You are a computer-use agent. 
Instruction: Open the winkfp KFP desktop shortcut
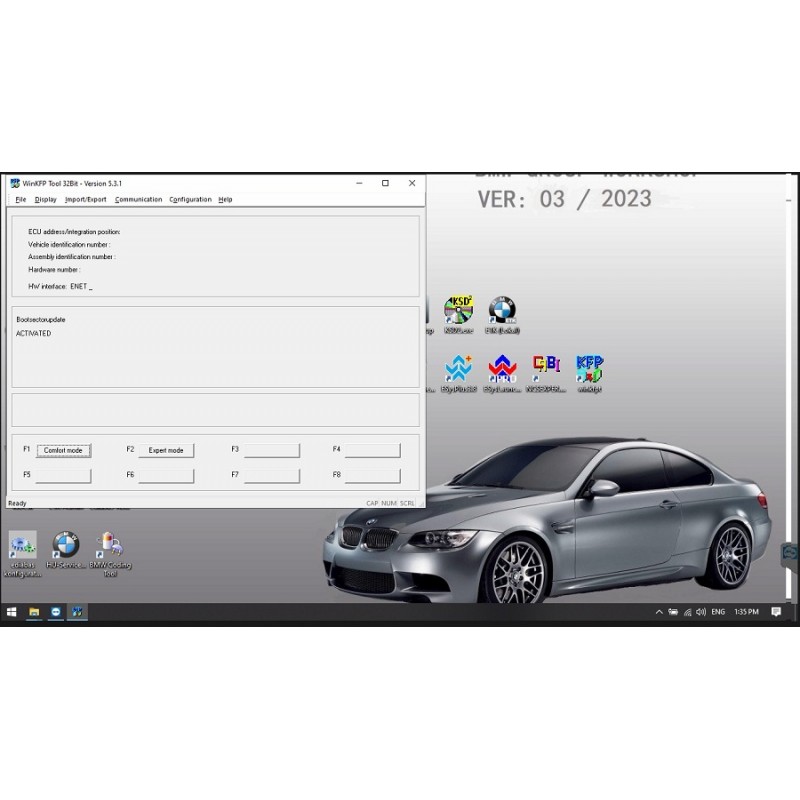[589, 366]
